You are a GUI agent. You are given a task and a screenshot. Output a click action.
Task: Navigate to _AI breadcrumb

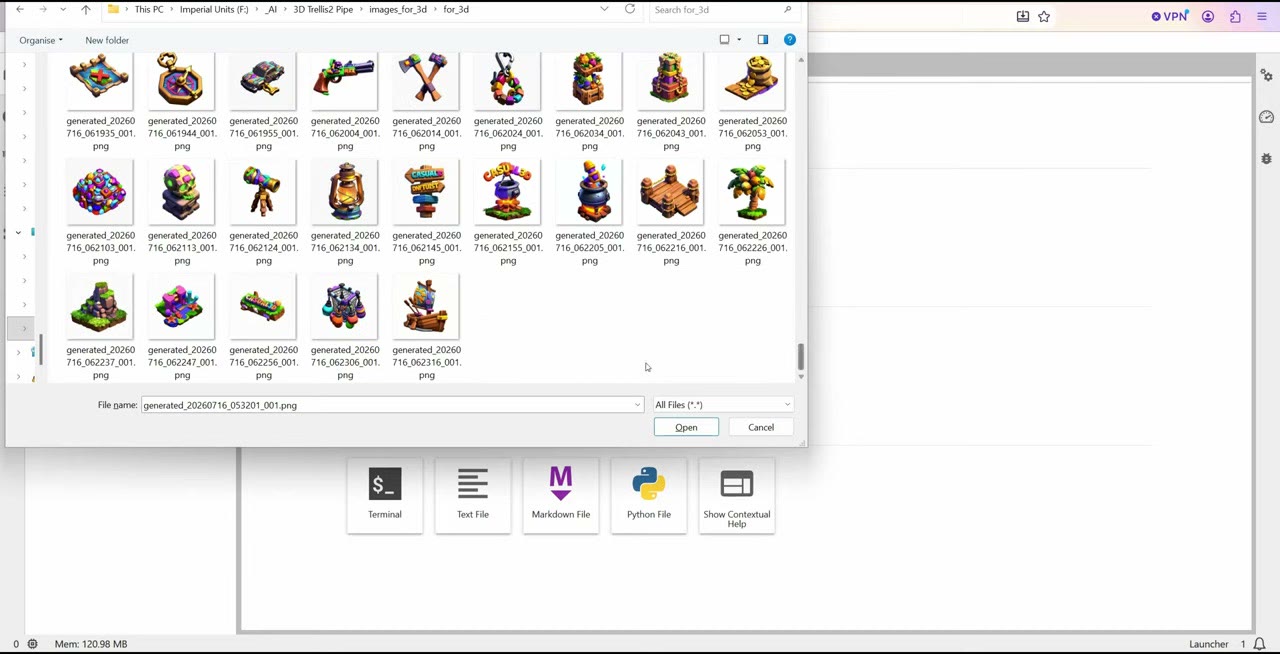271,9
